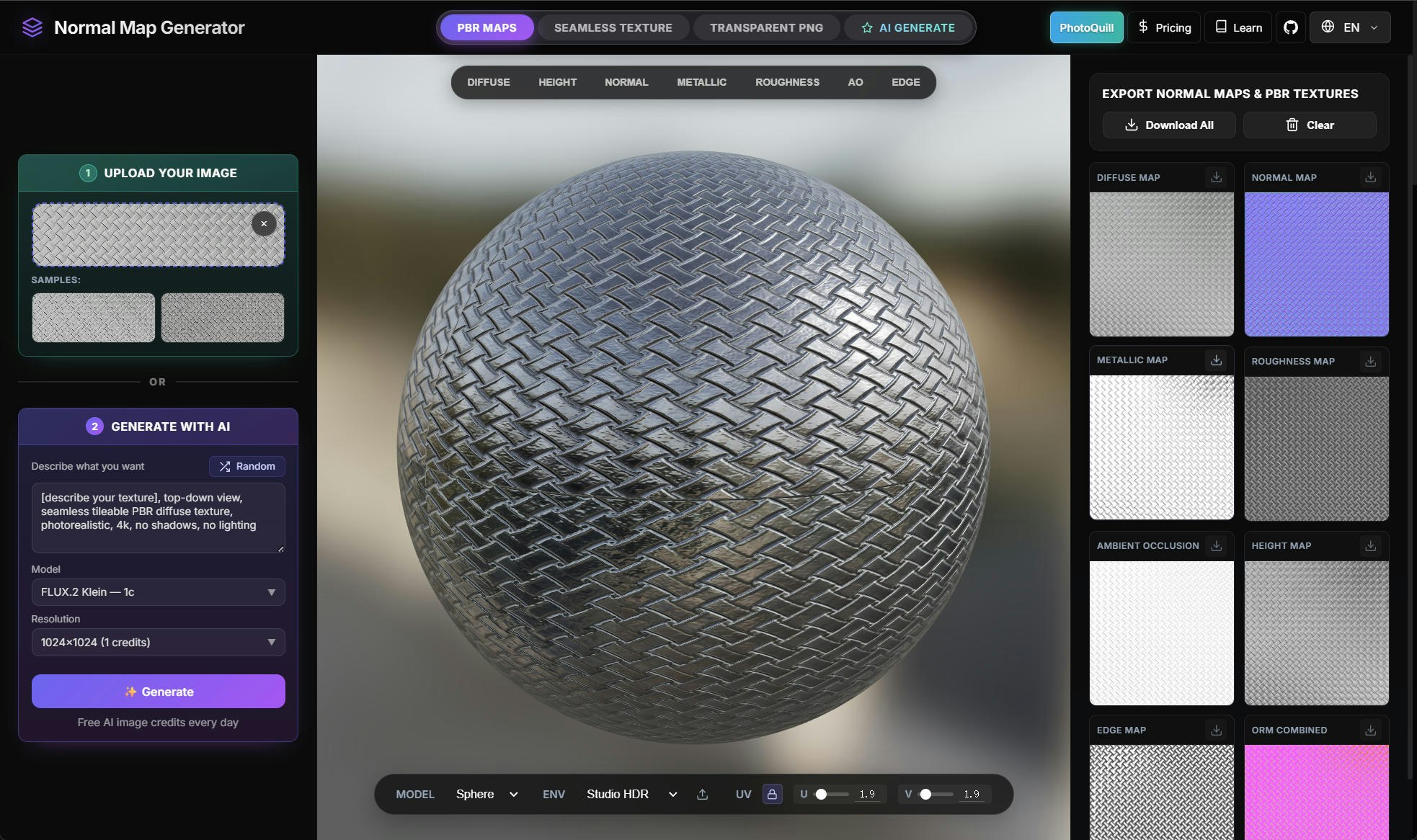Viewport: 1417px width, 840px height.
Task: Open the FLUX.2 Klein model dropdown
Action: pos(158,592)
